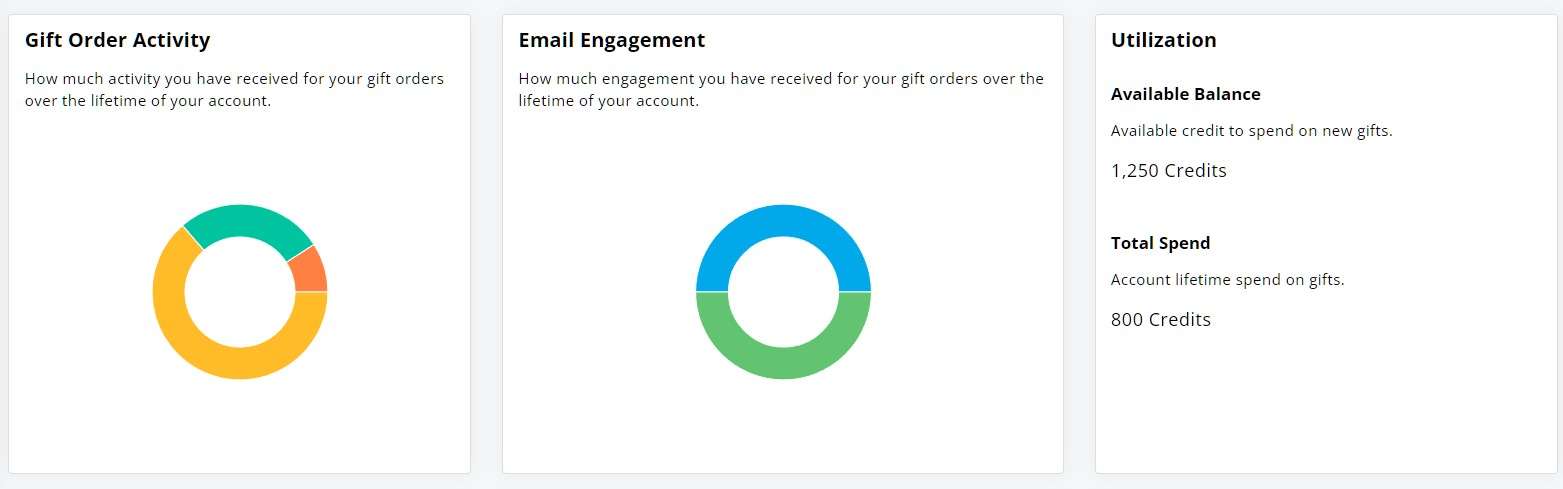Screen dimensions: 1563x489
Task: Click the center hole of Gift Order donut
Action: (x=240, y=292)
